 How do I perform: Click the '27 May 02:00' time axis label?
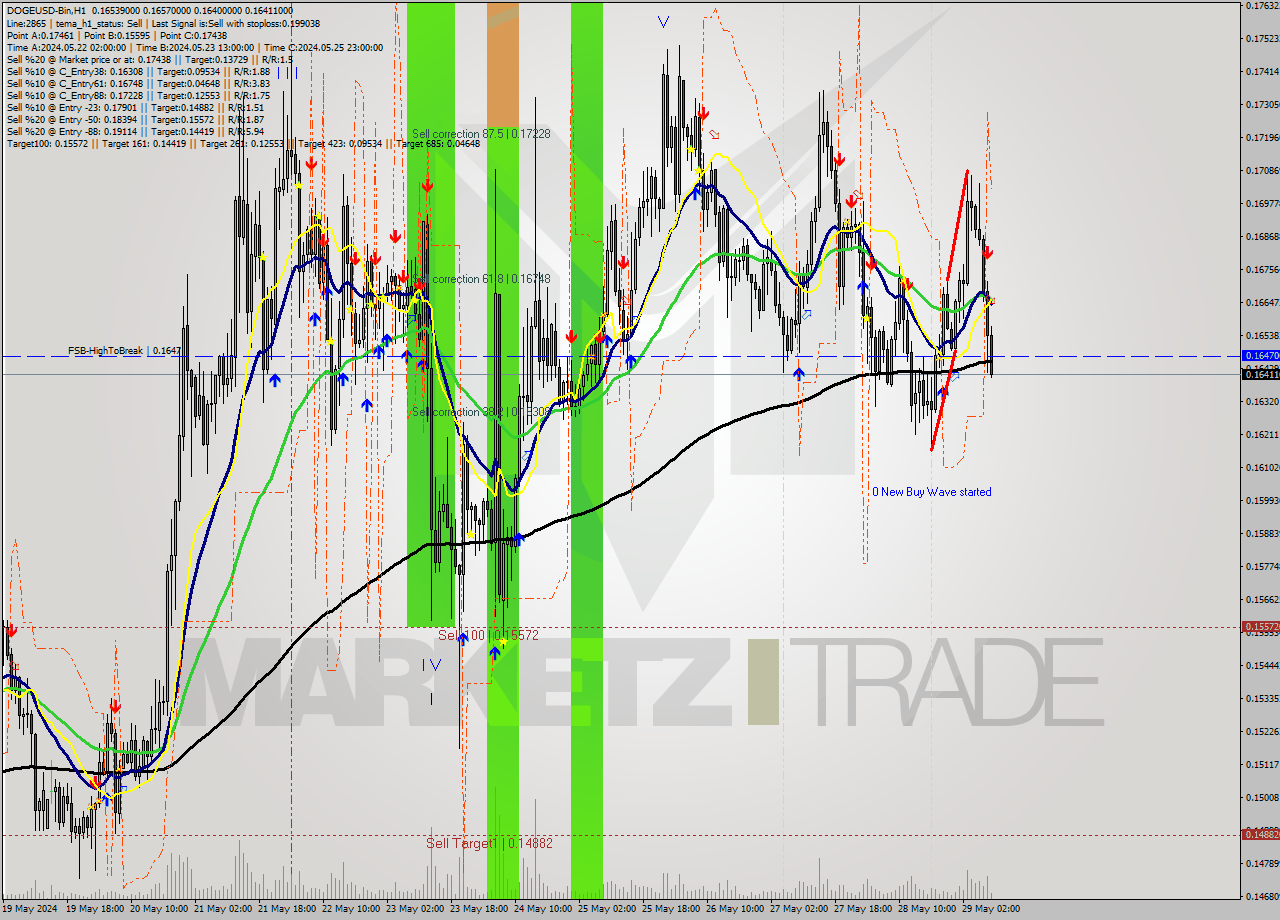798,909
